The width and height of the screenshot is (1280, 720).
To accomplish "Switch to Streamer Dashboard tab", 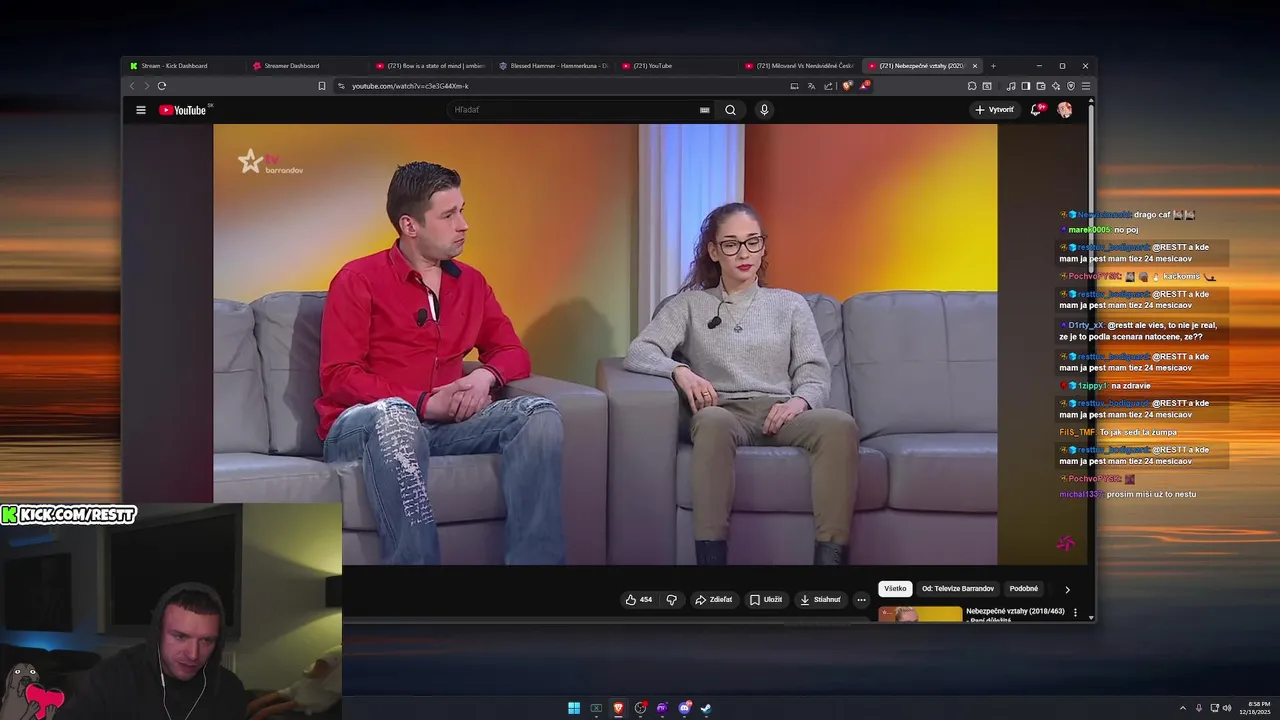I will [x=306, y=66].
